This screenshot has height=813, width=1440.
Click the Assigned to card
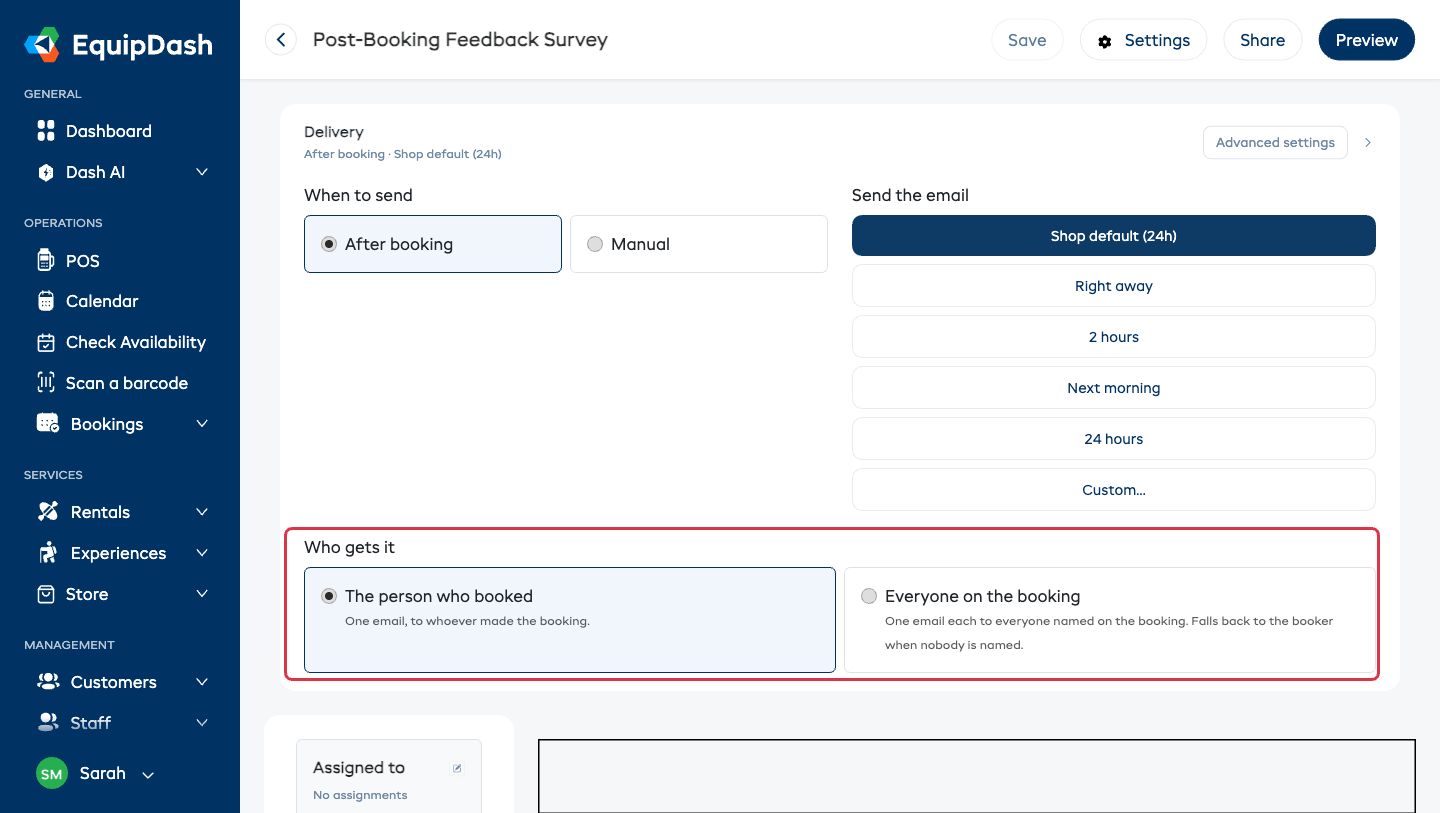[389, 776]
